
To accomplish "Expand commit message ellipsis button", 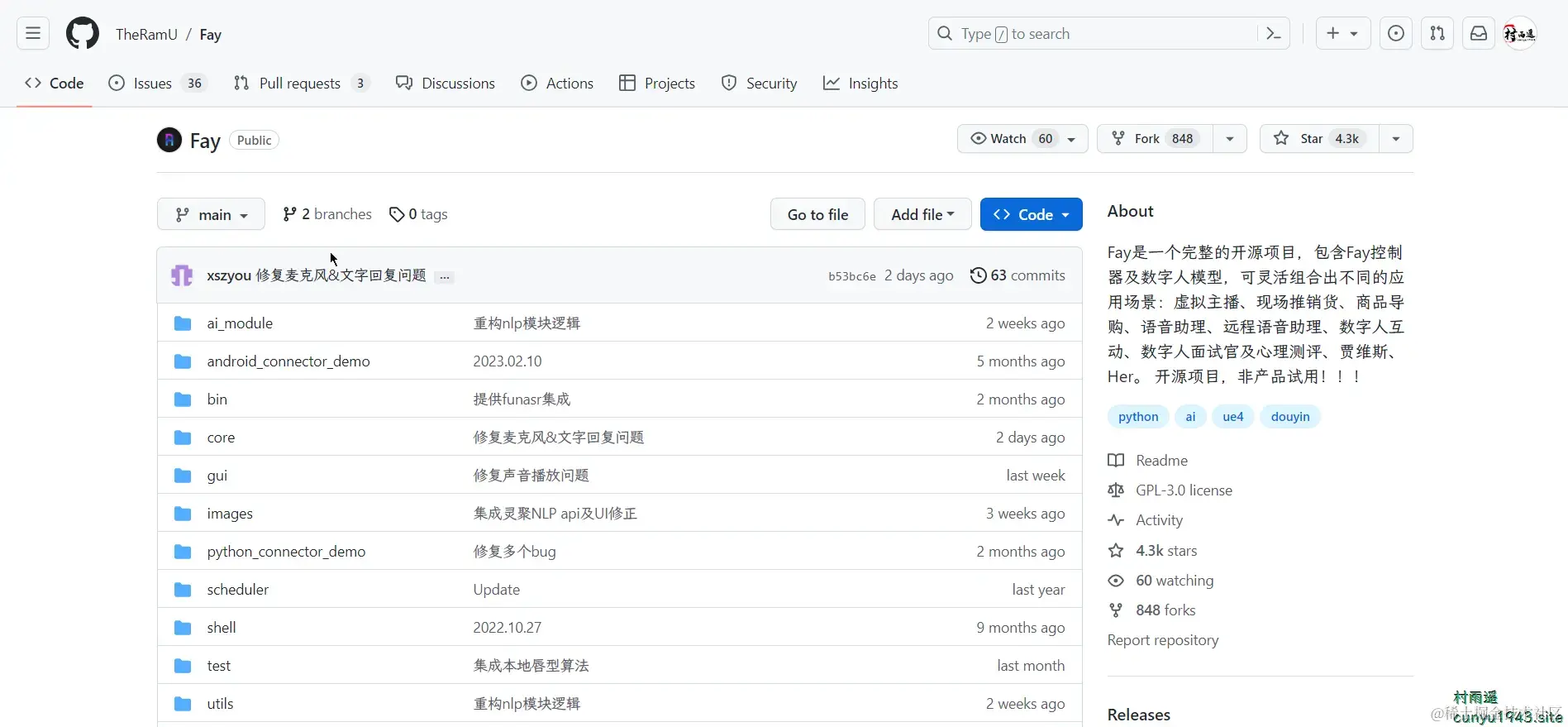I will [x=445, y=276].
